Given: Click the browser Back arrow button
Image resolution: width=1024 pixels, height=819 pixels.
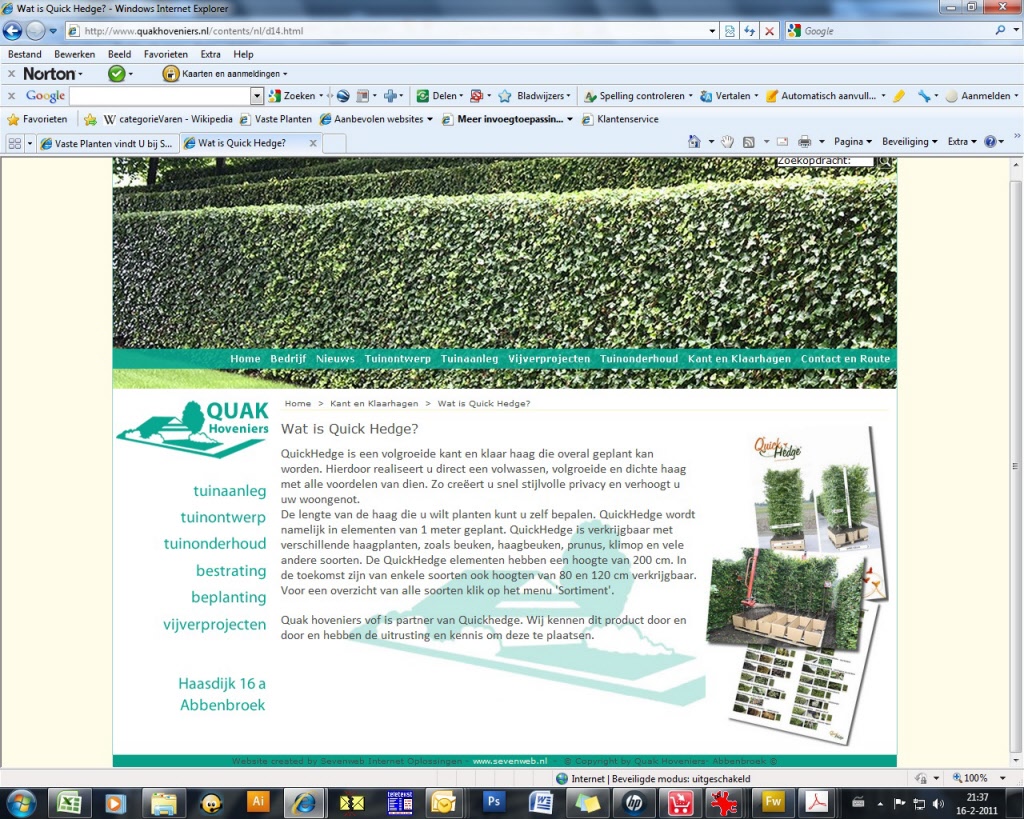Looking at the screenshot, I should pos(12,31).
